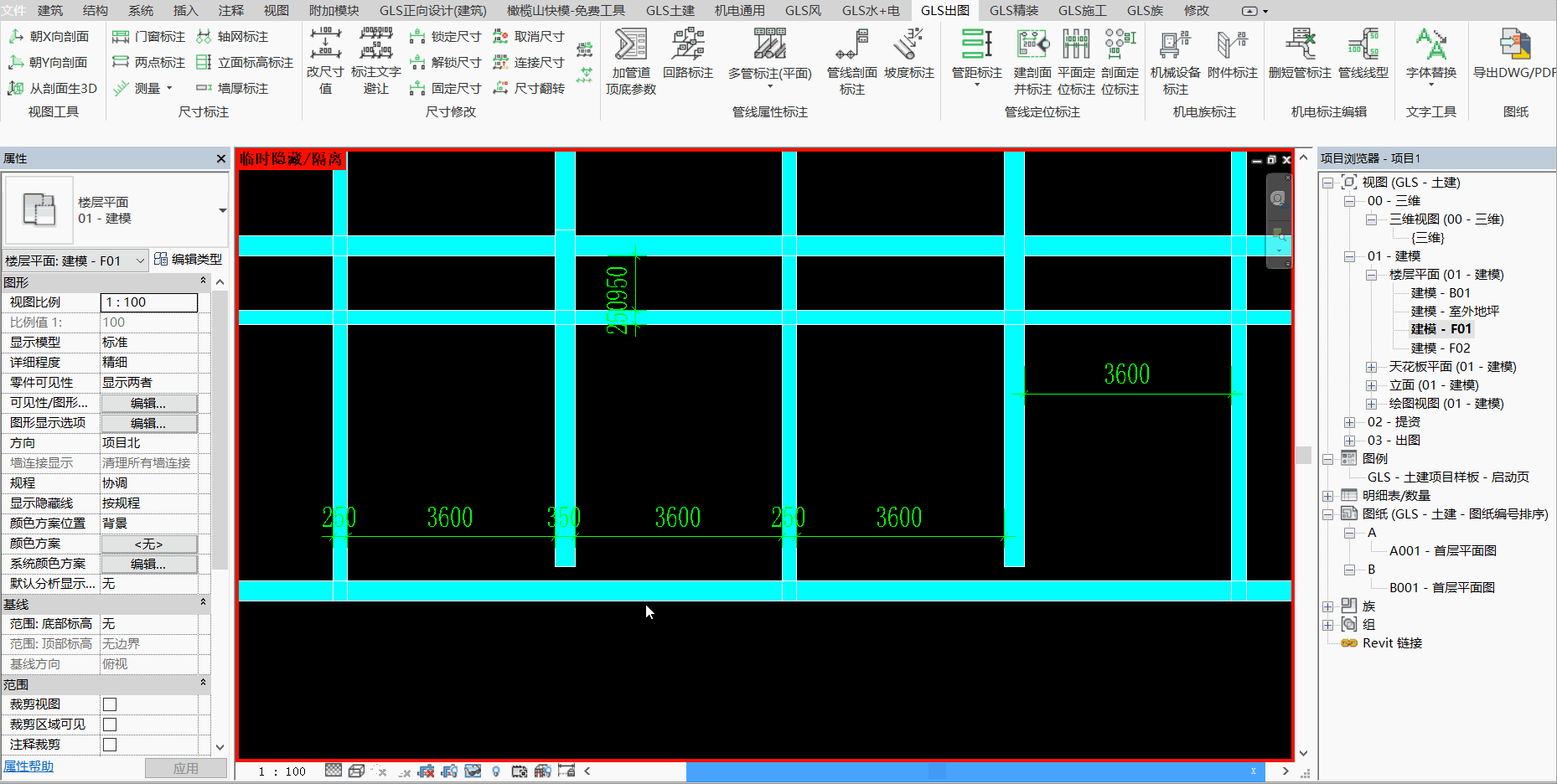Expand the 天花板平面 (01 - 建模) node
1557x784 pixels.
(1371, 367)
